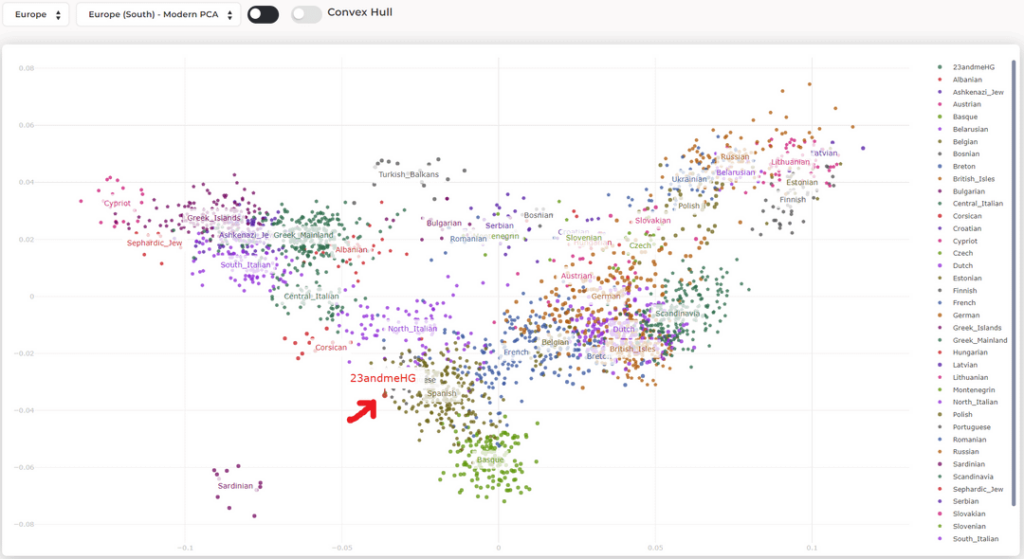Click the Basque cluster label on plot
This screenshot has width=1024, height=559.
pos(490,460)
